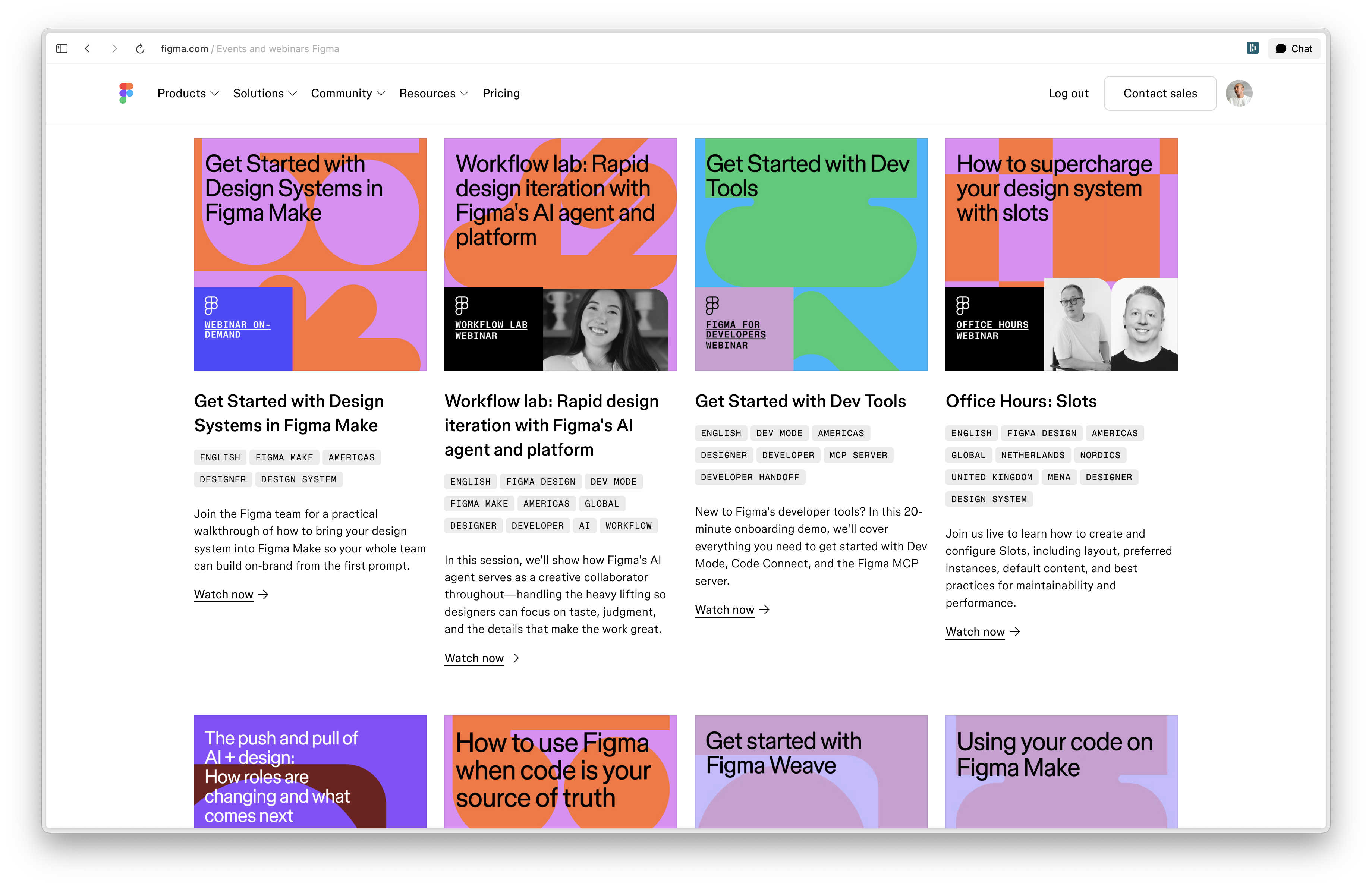Select the NORDICS tag
Image resolution: width=1372 pixels, height=888 pixels.
[x=1100, y=455]
